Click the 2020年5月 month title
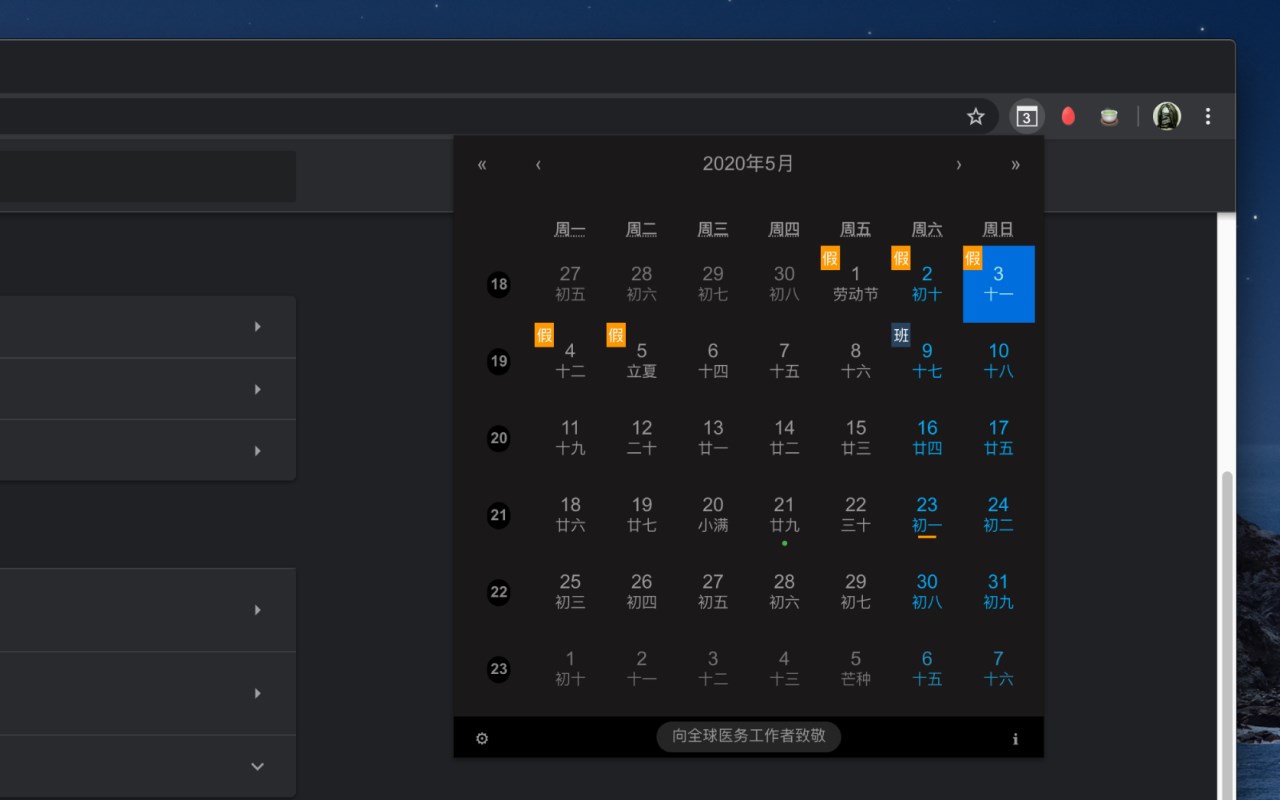The width and height of the screenshot is (1280, 800). pyautogui.click(x=748, y=164)
